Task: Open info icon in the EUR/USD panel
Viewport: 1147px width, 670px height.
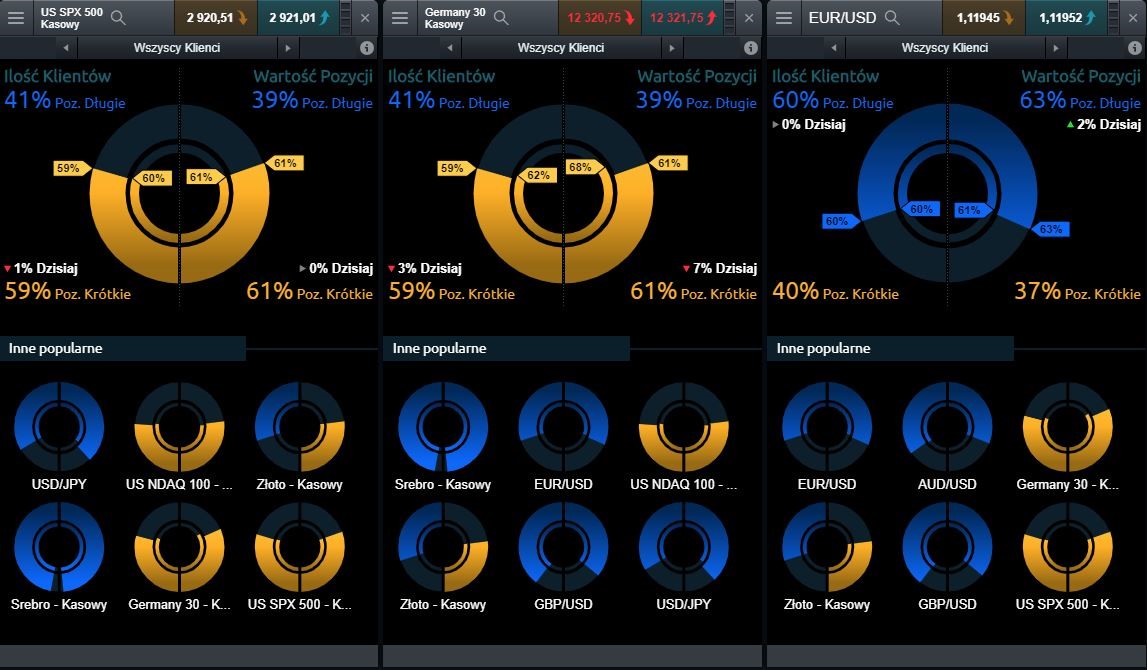Action: 1133,48
